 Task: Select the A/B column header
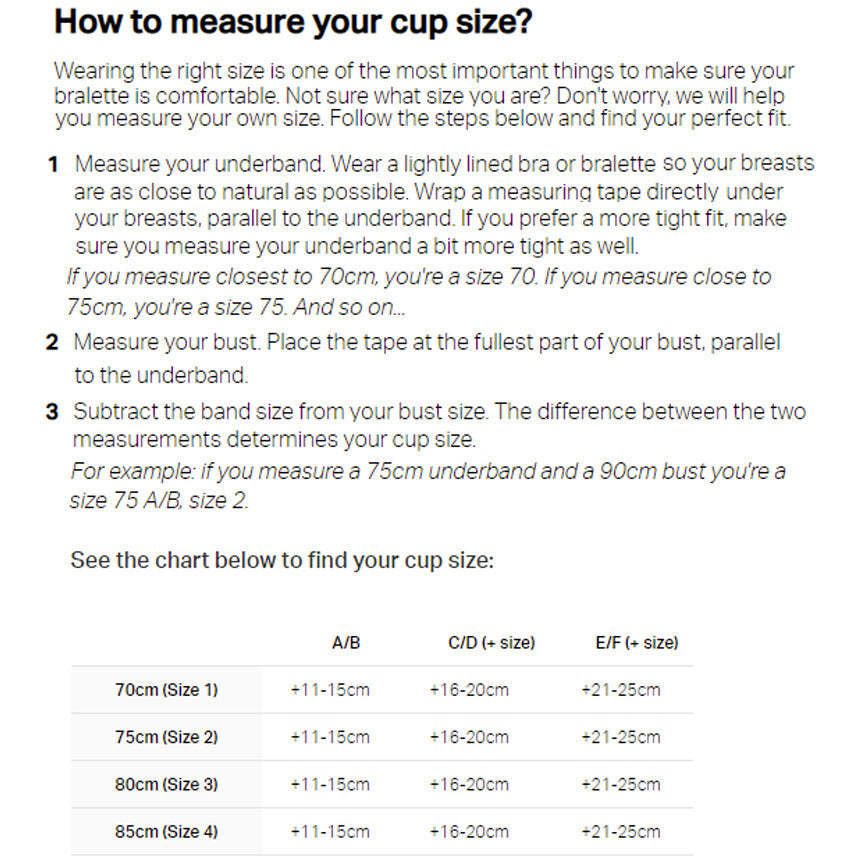click(346, 643)
